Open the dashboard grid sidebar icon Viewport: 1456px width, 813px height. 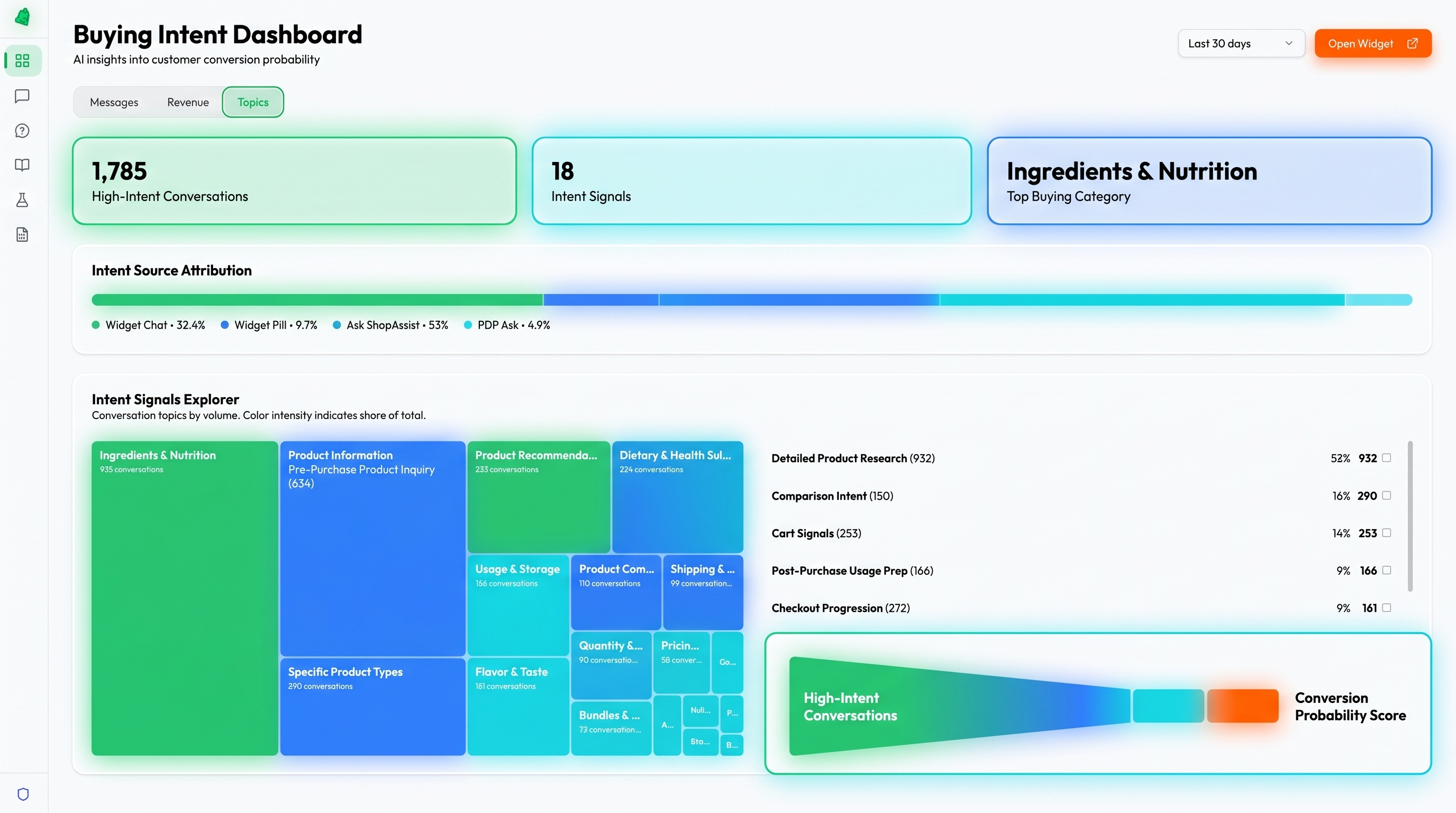click(22, 60)
